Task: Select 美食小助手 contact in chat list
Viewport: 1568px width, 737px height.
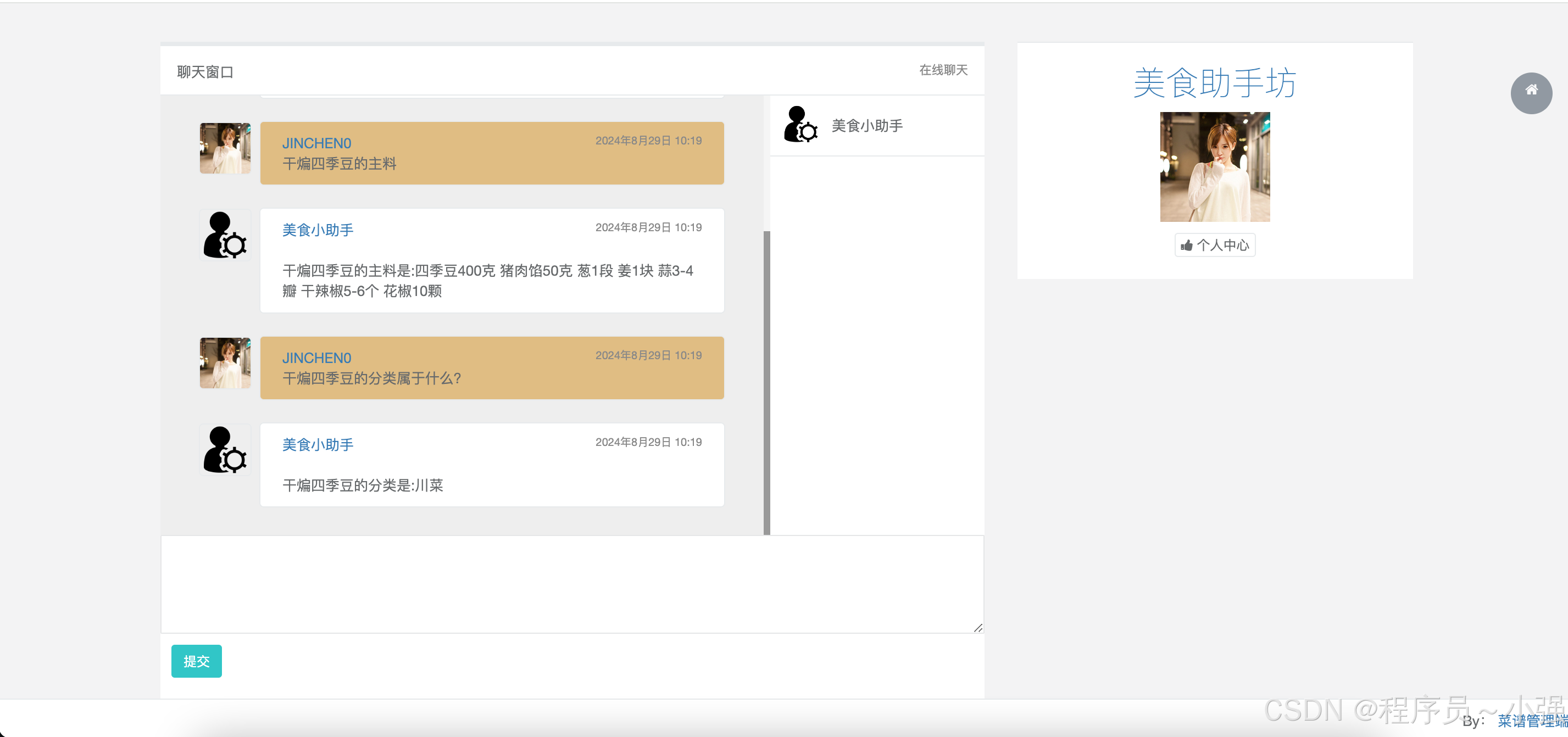Action: tap(867, 125)
